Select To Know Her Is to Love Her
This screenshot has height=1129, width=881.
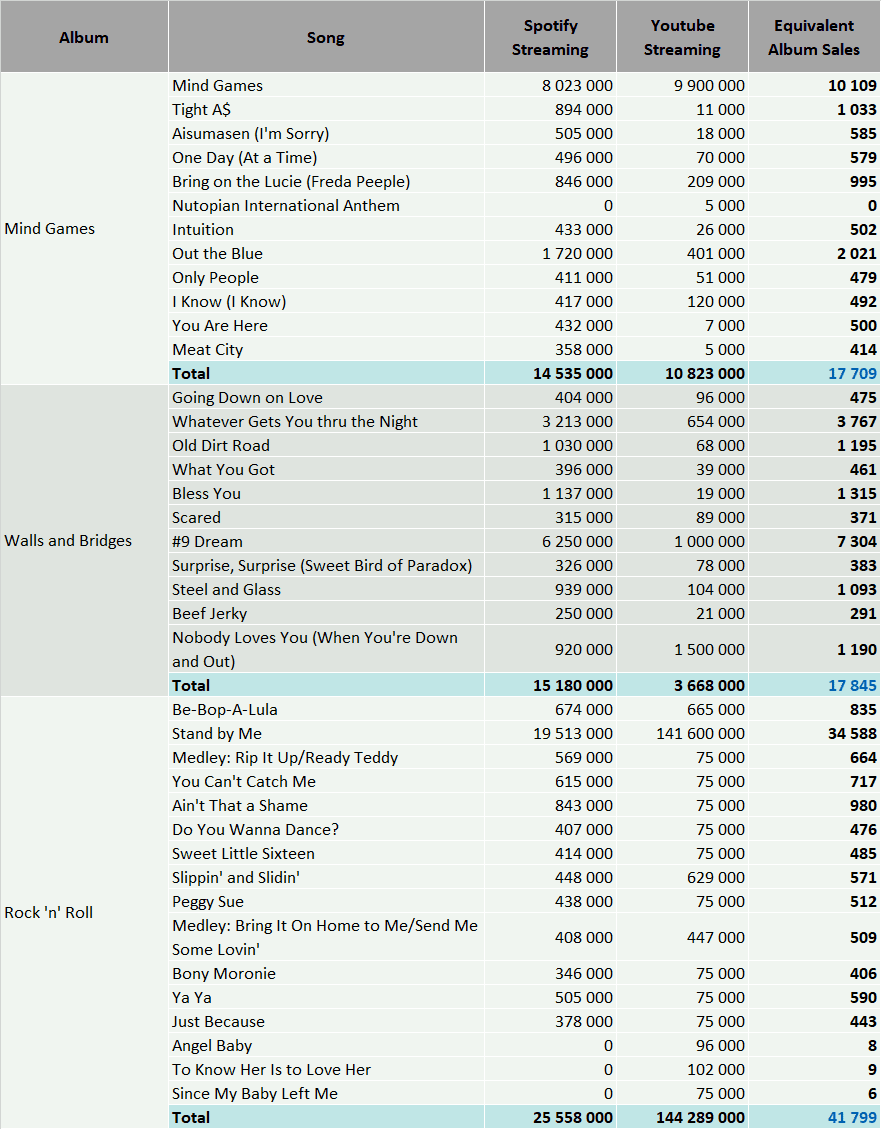click(x=326, y=1069)
